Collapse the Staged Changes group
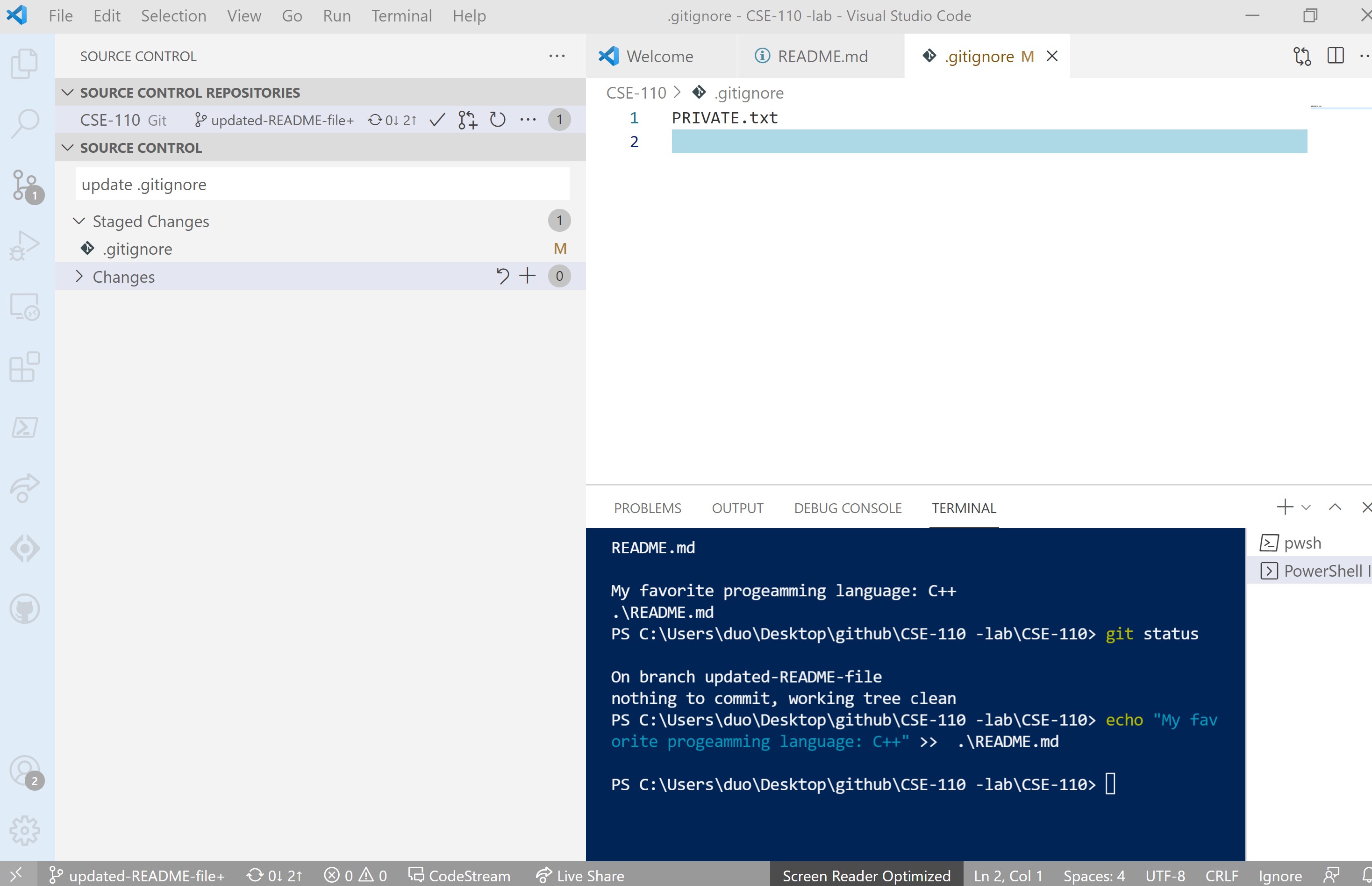 pos(79,221)
